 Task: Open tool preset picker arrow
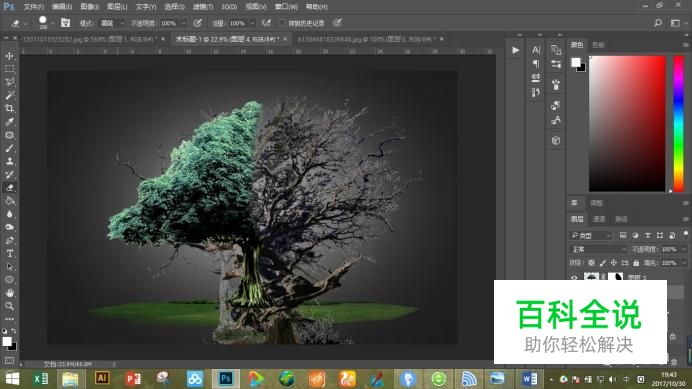click(x=25, y=23)
